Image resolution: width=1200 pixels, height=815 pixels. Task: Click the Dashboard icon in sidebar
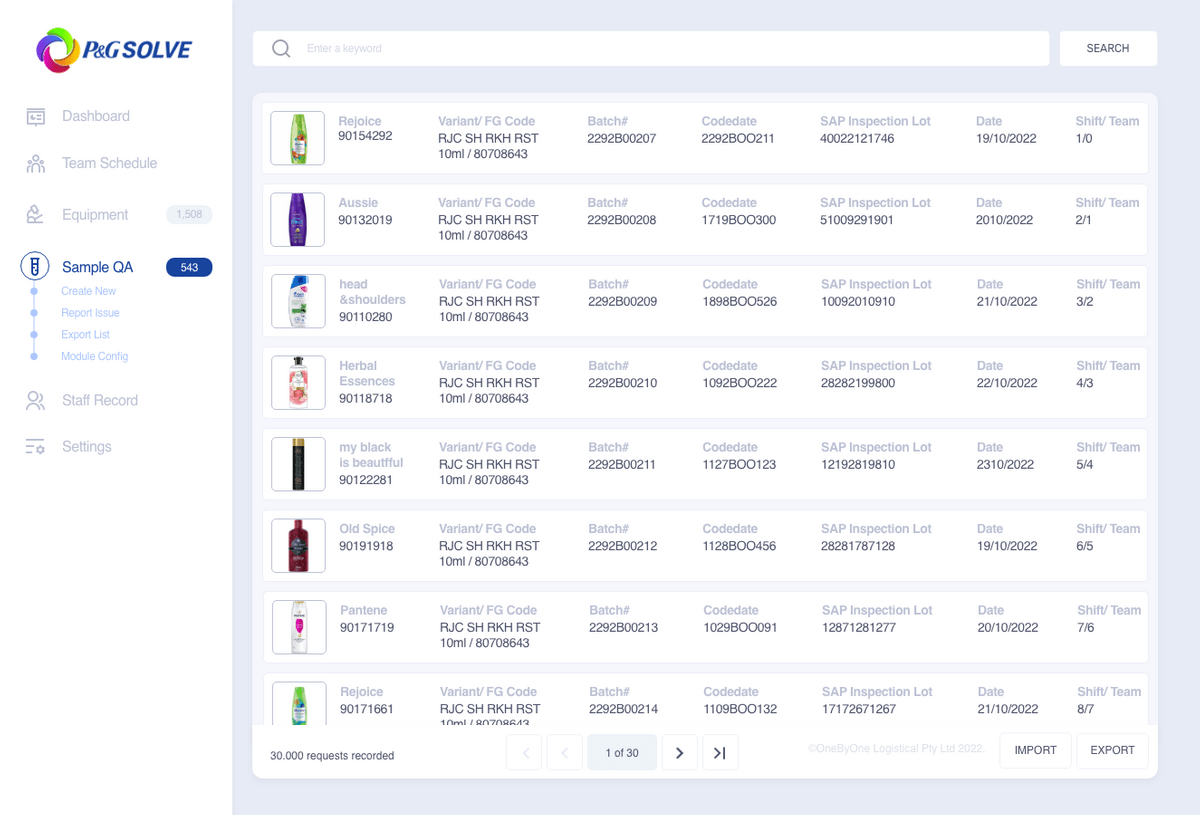tap(36, 117)
